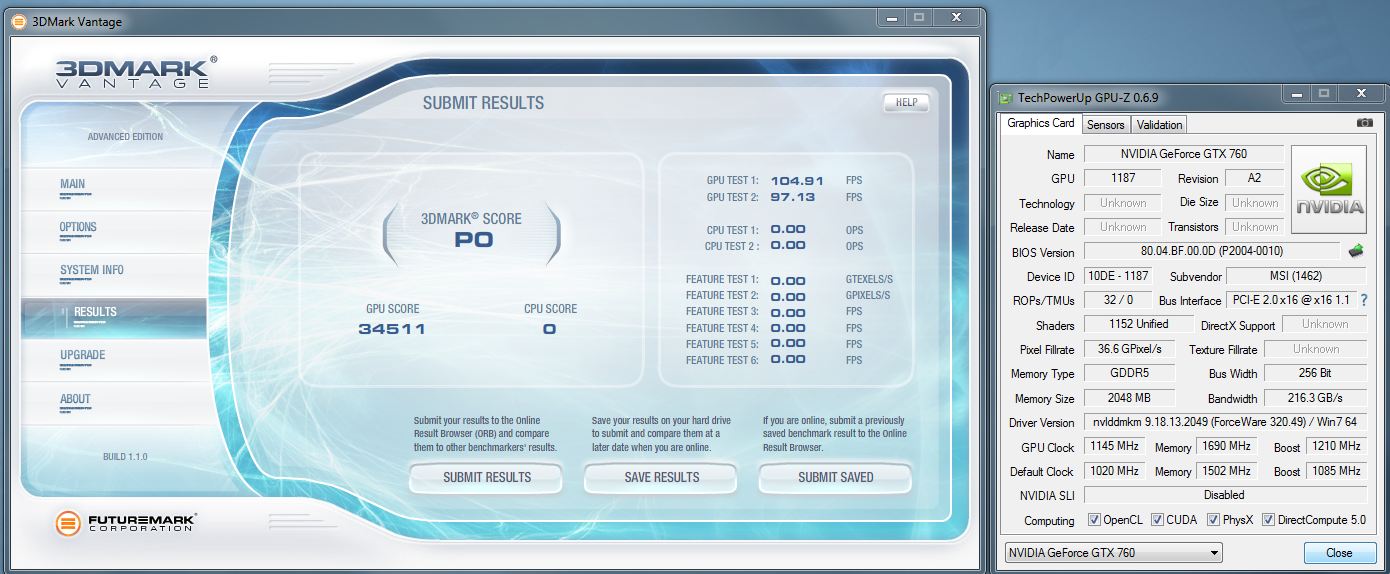Toggle the OpenCL checkbox
The width and height of the screenshot is (1390, 574).
(1094, 520)
